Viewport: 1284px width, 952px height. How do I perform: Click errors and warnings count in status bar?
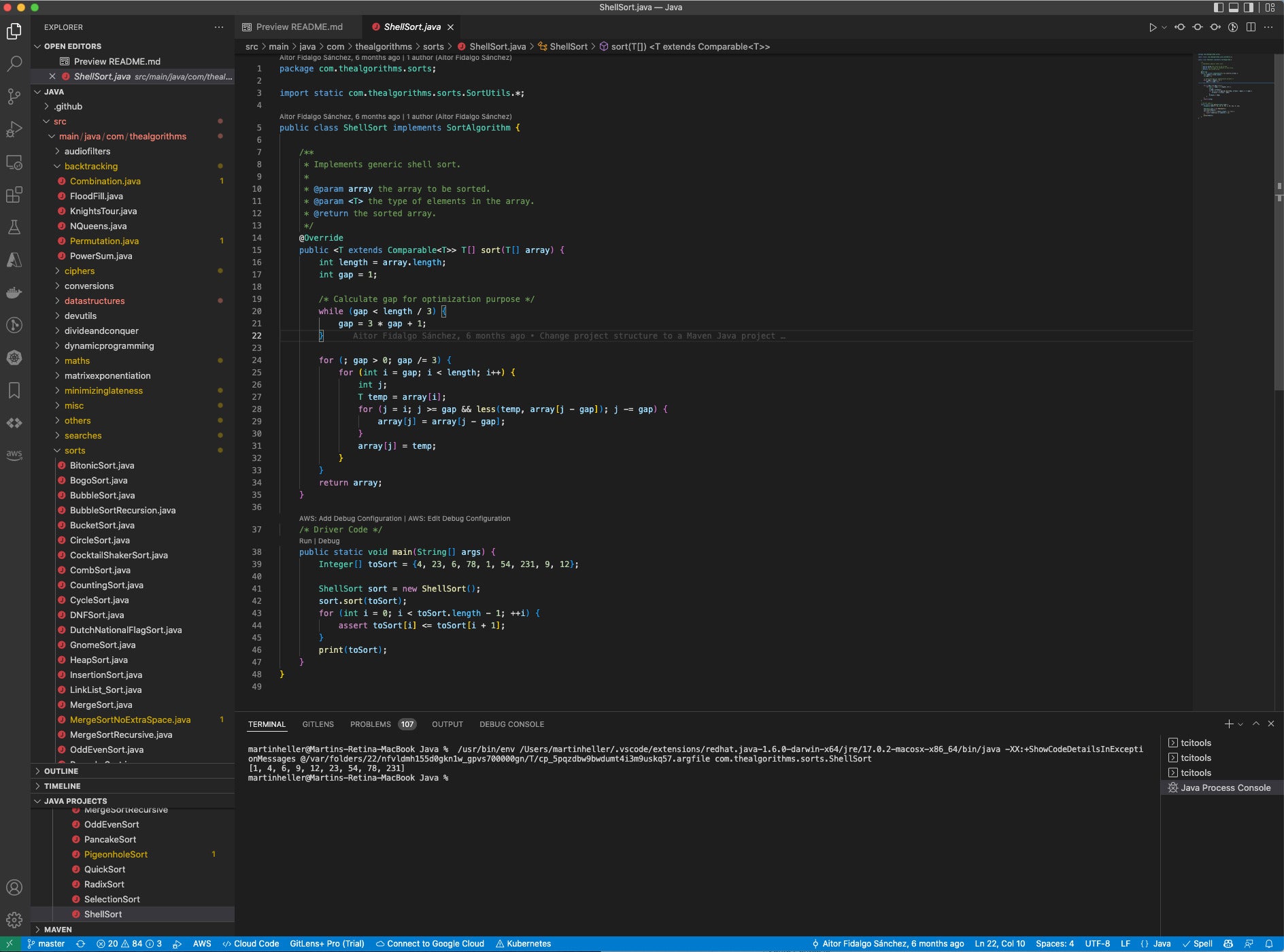(129, 944)
